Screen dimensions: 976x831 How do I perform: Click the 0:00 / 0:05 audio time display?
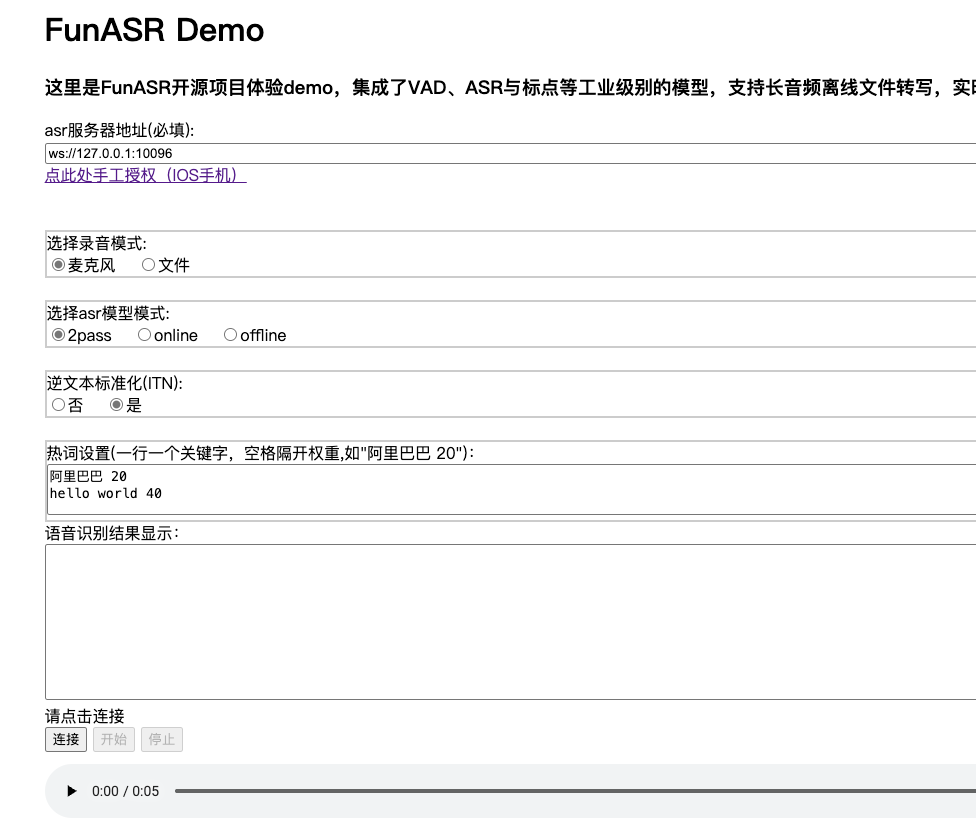click(x=125, y=791)
